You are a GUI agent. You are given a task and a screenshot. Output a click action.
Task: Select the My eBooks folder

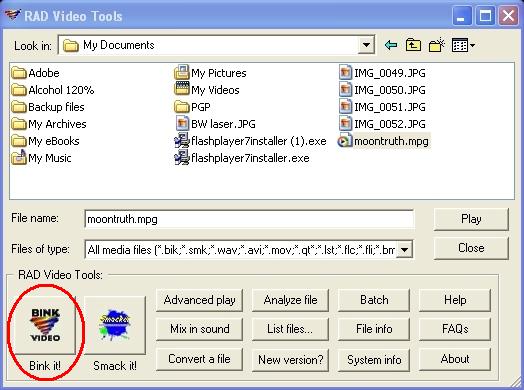[x=45, y=141]
